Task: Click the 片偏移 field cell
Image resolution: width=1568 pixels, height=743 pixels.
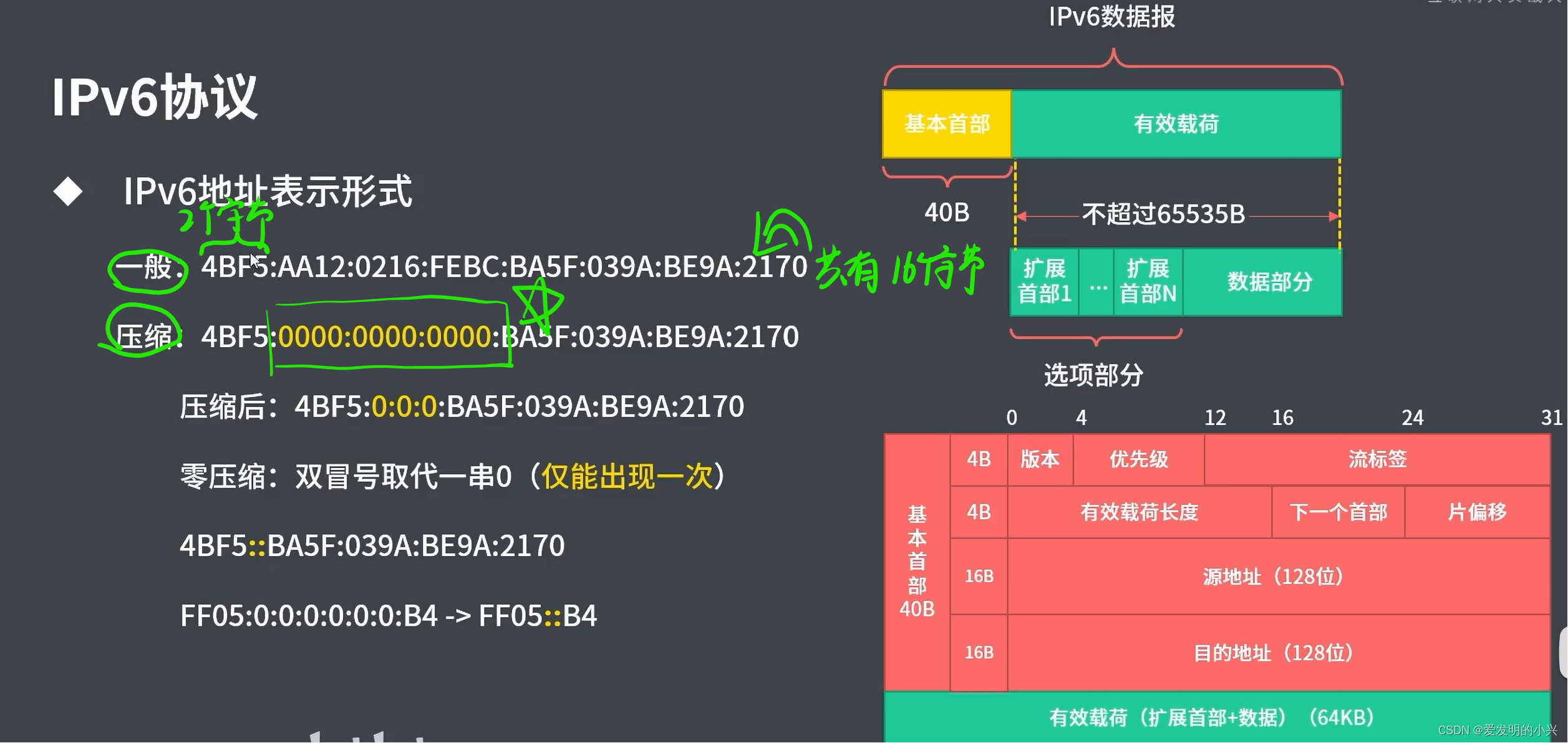Action: [x=1477, y=512]
